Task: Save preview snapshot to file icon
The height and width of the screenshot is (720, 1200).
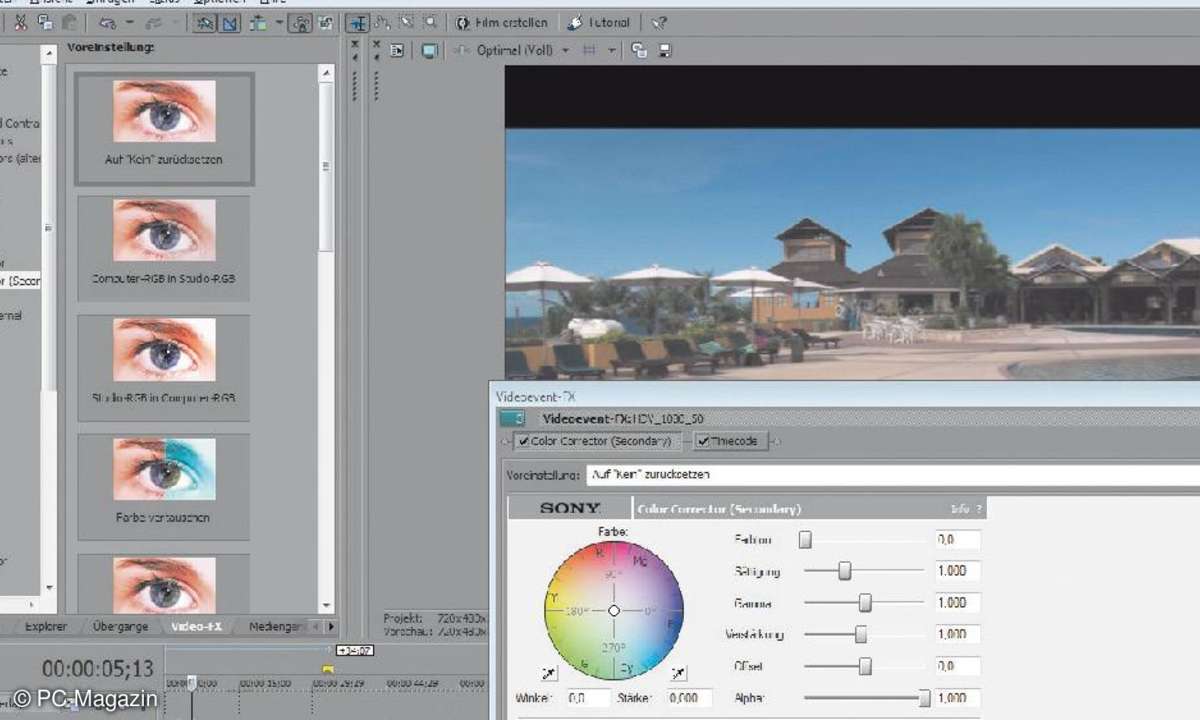Action: (665, 50)
